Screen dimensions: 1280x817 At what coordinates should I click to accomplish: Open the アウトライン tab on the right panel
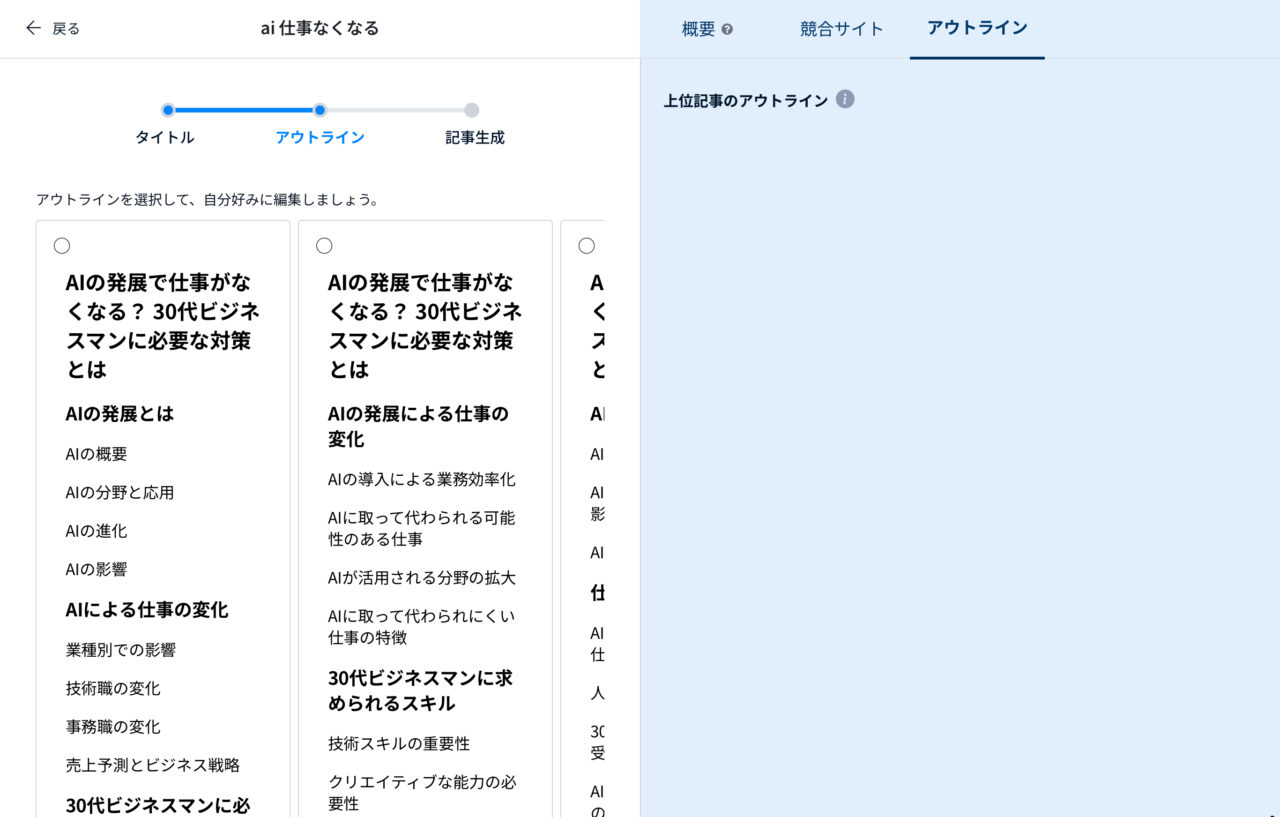click(977, 28)
